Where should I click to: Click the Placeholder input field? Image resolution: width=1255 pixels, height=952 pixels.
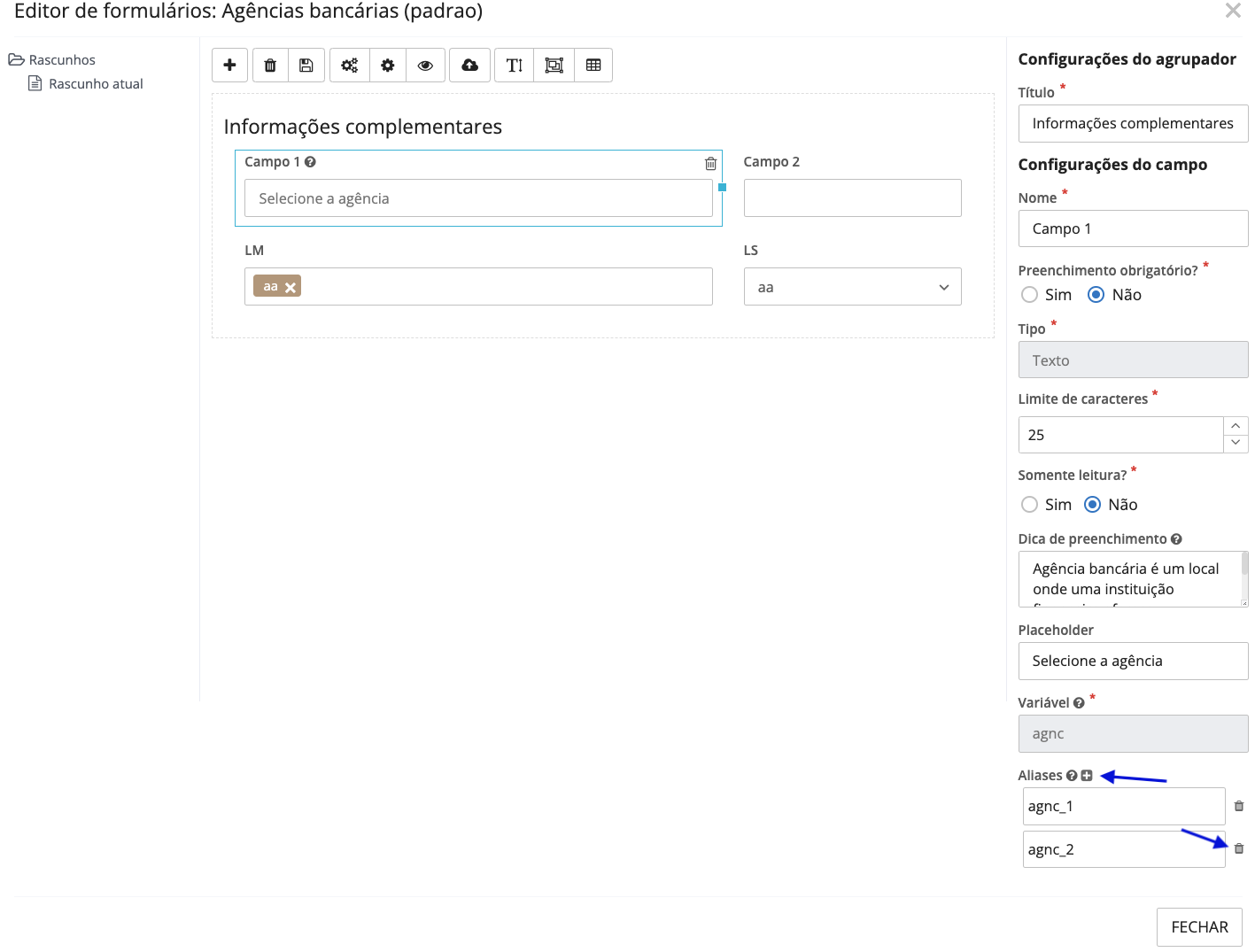click(1133, 661)
